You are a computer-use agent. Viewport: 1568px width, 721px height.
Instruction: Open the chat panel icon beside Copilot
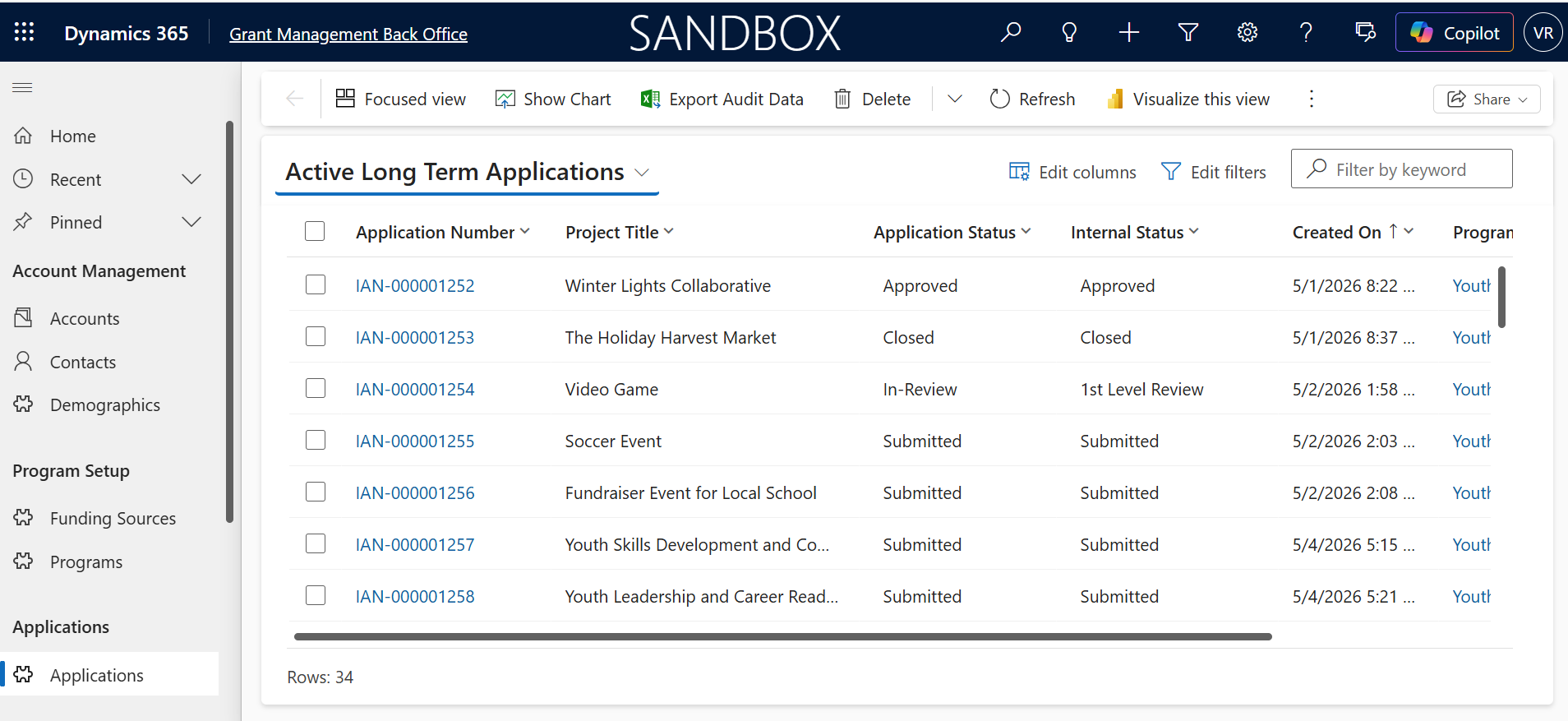1366,32
